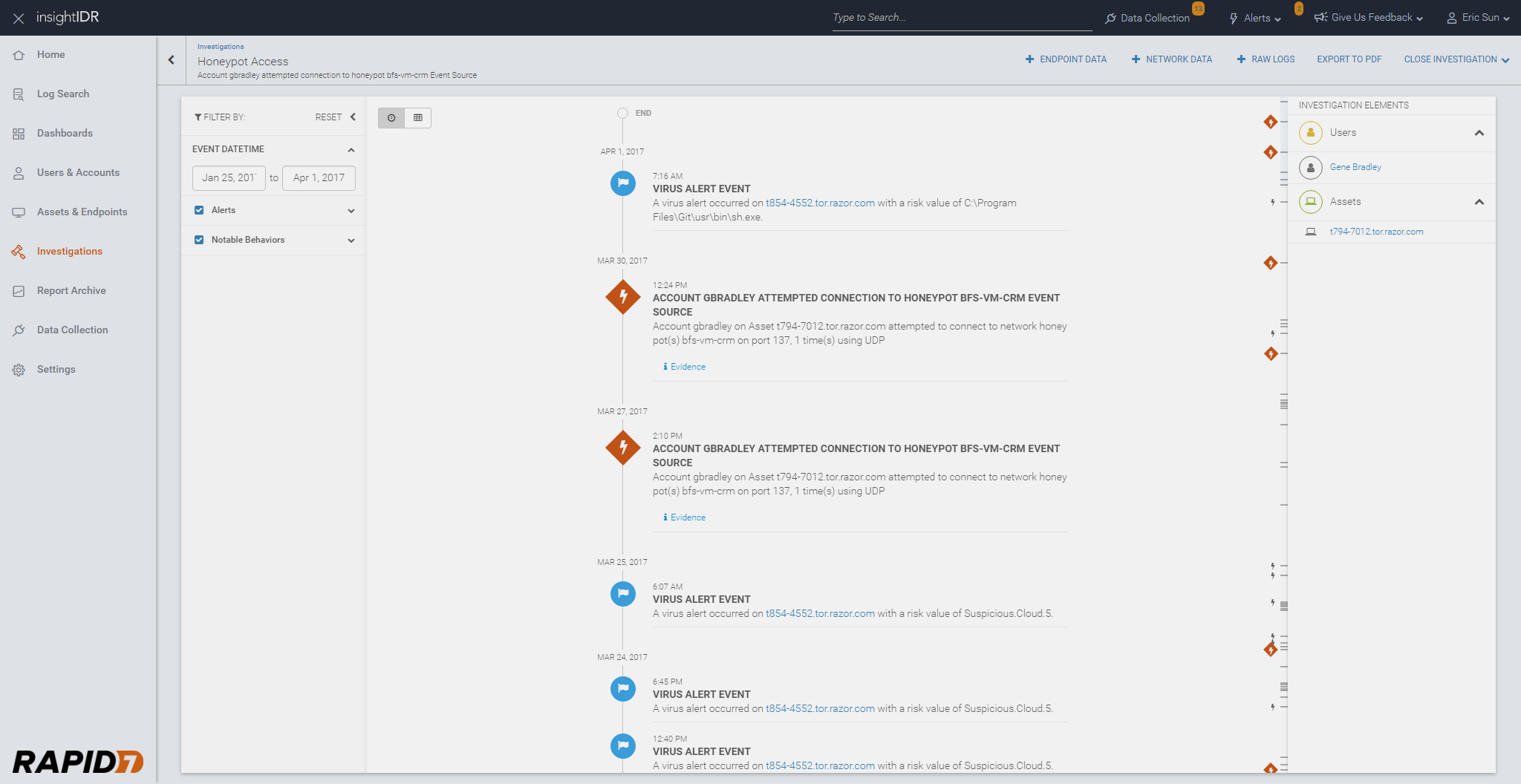Click the Investigations gavel icon

tap(19, 252)
